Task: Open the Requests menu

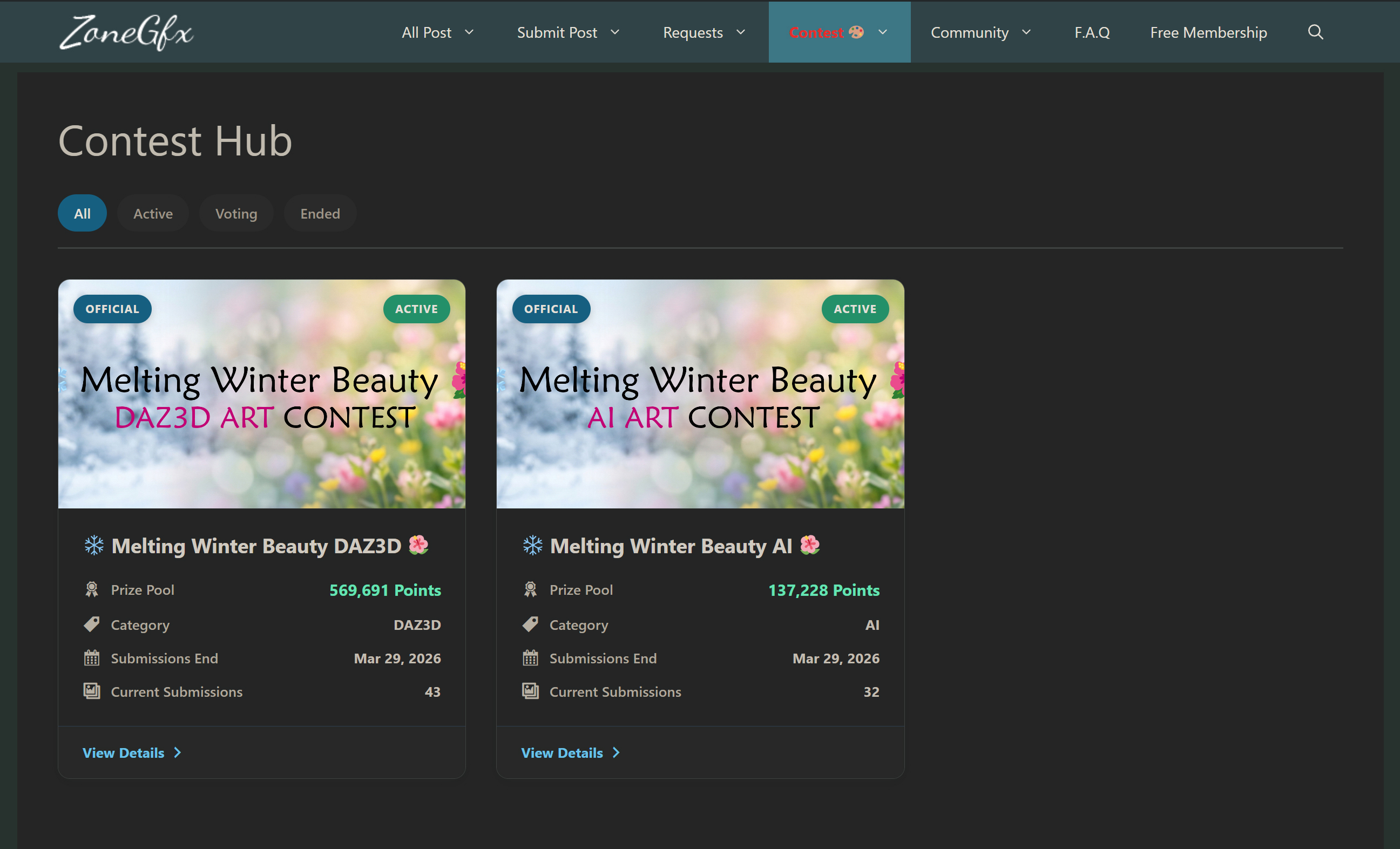Action: point(693,32)
